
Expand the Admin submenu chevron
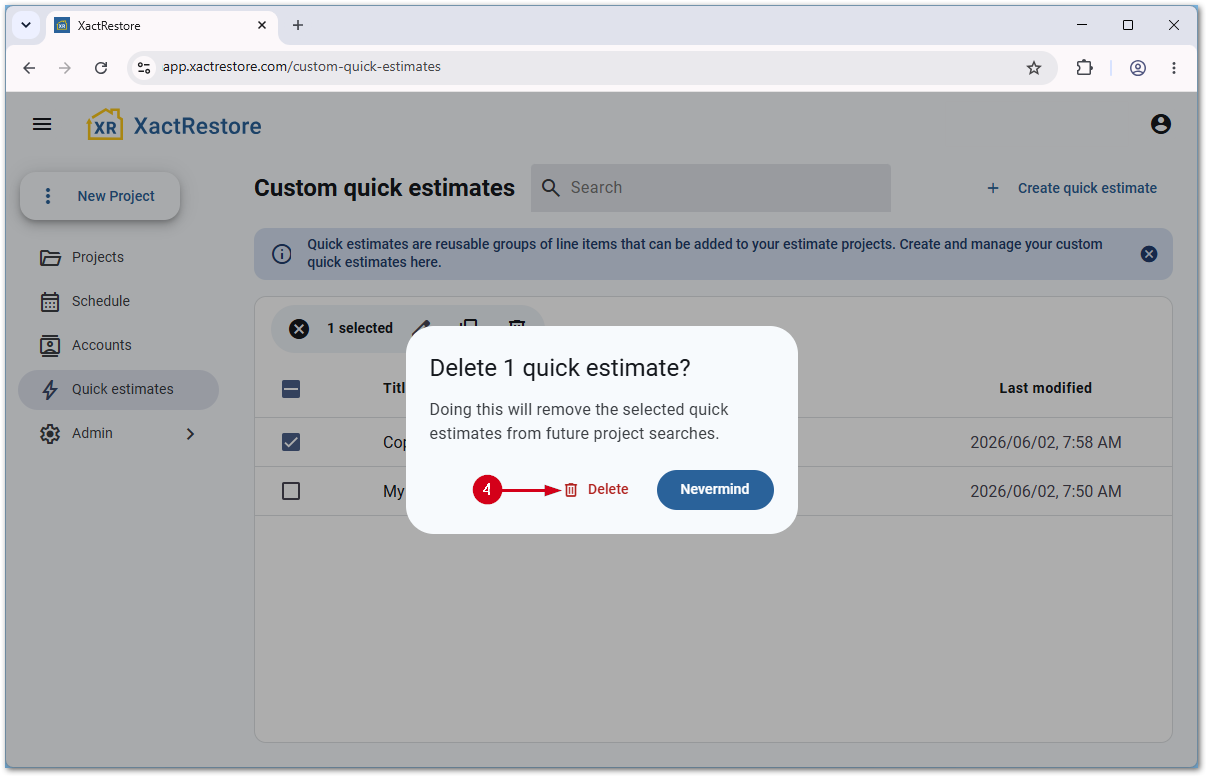pos(190,434)
